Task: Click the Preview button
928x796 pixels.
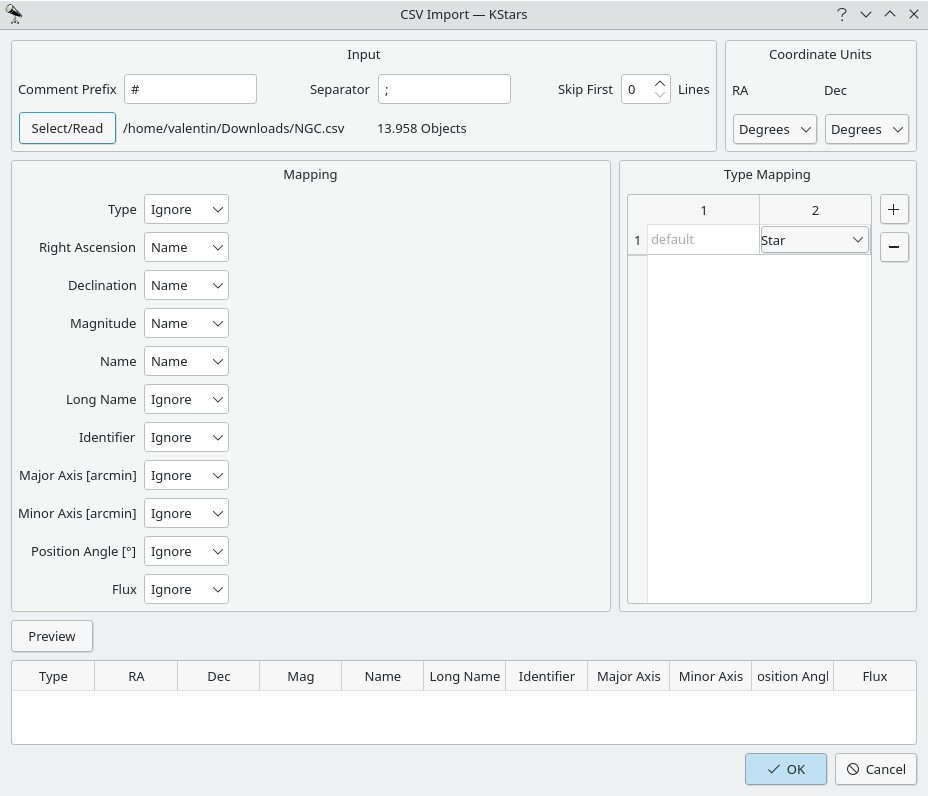Action: (x=52, y=636)
